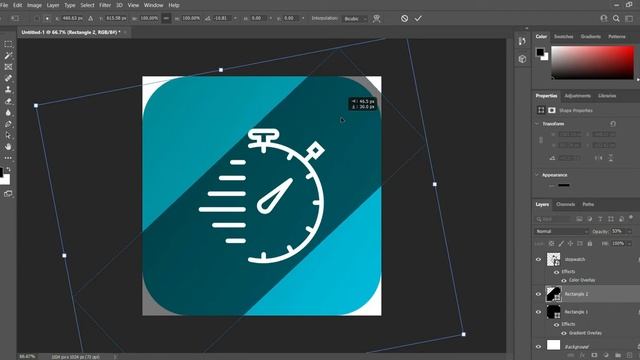Switch to the Channels tab

(565, 204)
